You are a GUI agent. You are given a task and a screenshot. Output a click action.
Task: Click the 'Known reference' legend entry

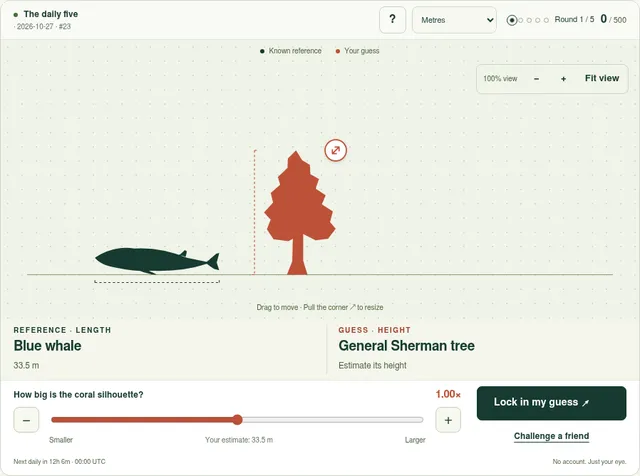(x=291, y=51)
